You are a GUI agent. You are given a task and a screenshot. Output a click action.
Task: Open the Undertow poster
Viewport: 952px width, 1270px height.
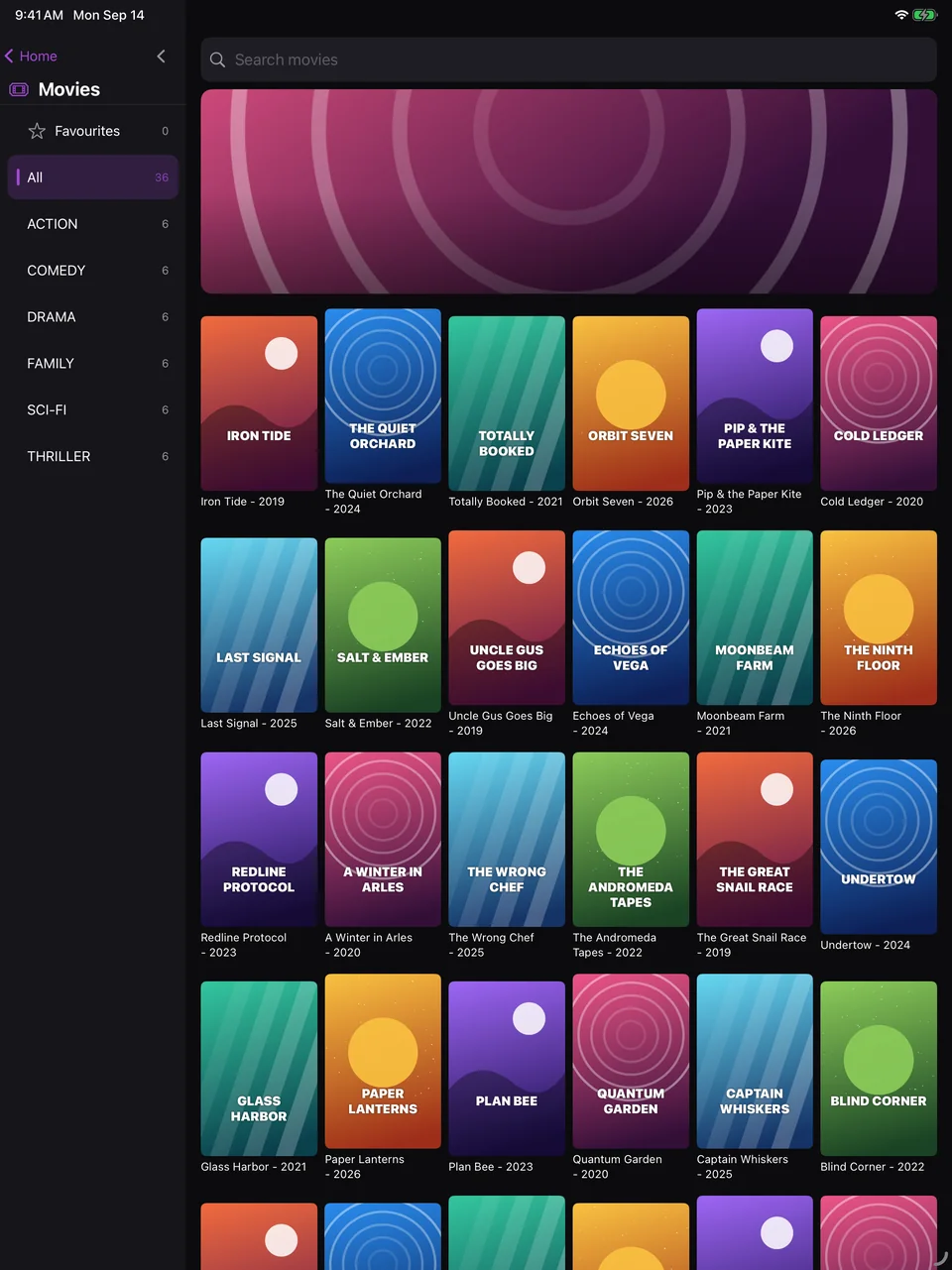point(879,847)
